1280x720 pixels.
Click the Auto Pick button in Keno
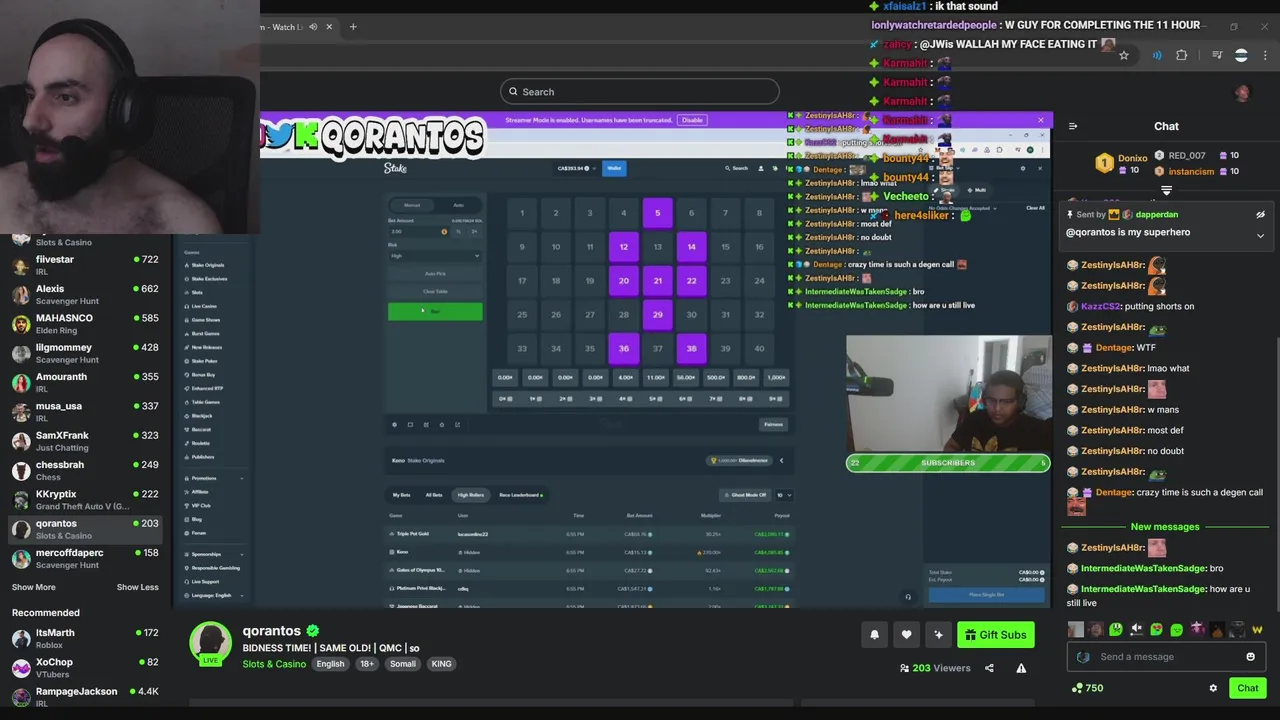coord(435,274)
